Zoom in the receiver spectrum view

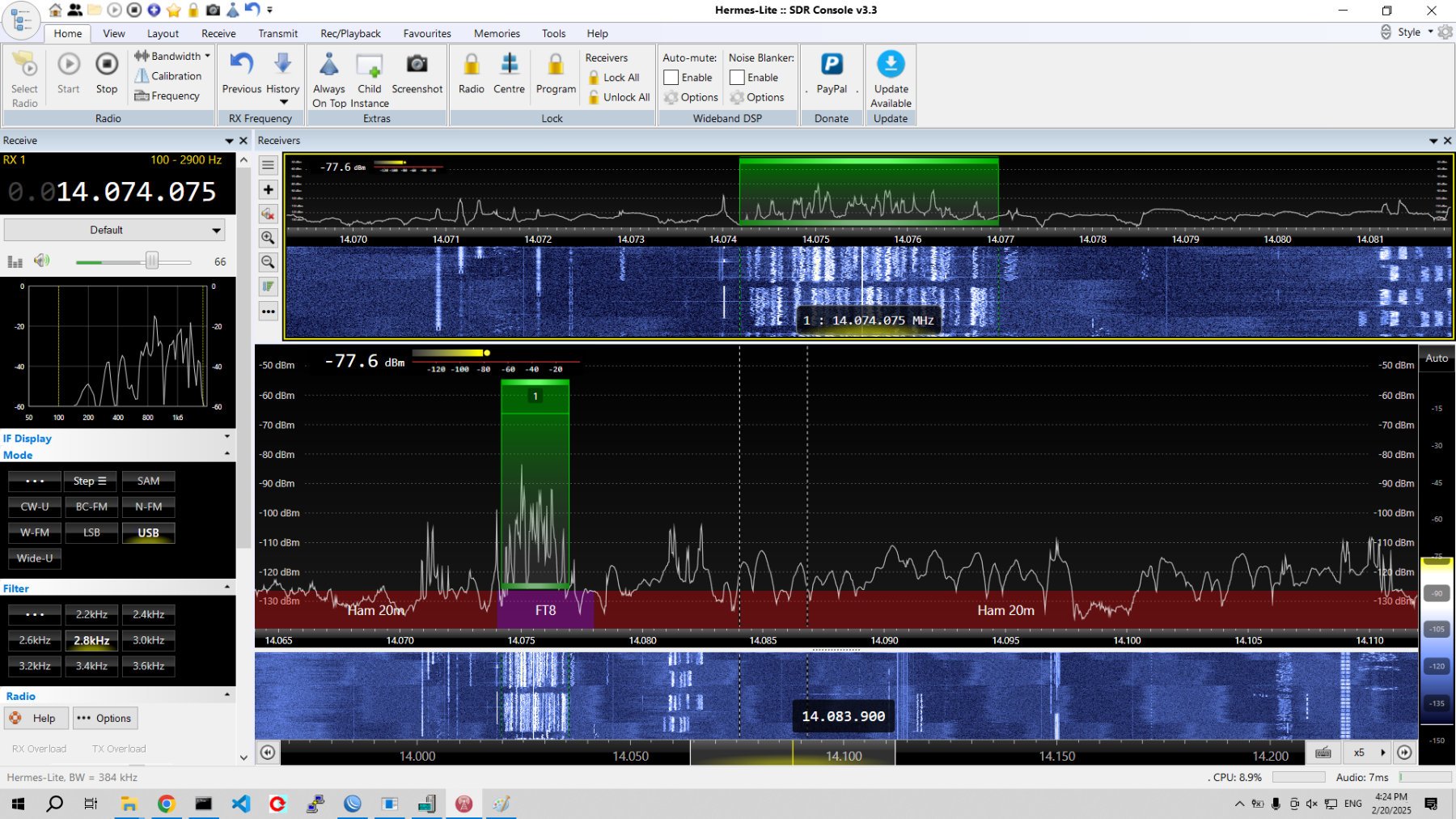tap(268, 238)
